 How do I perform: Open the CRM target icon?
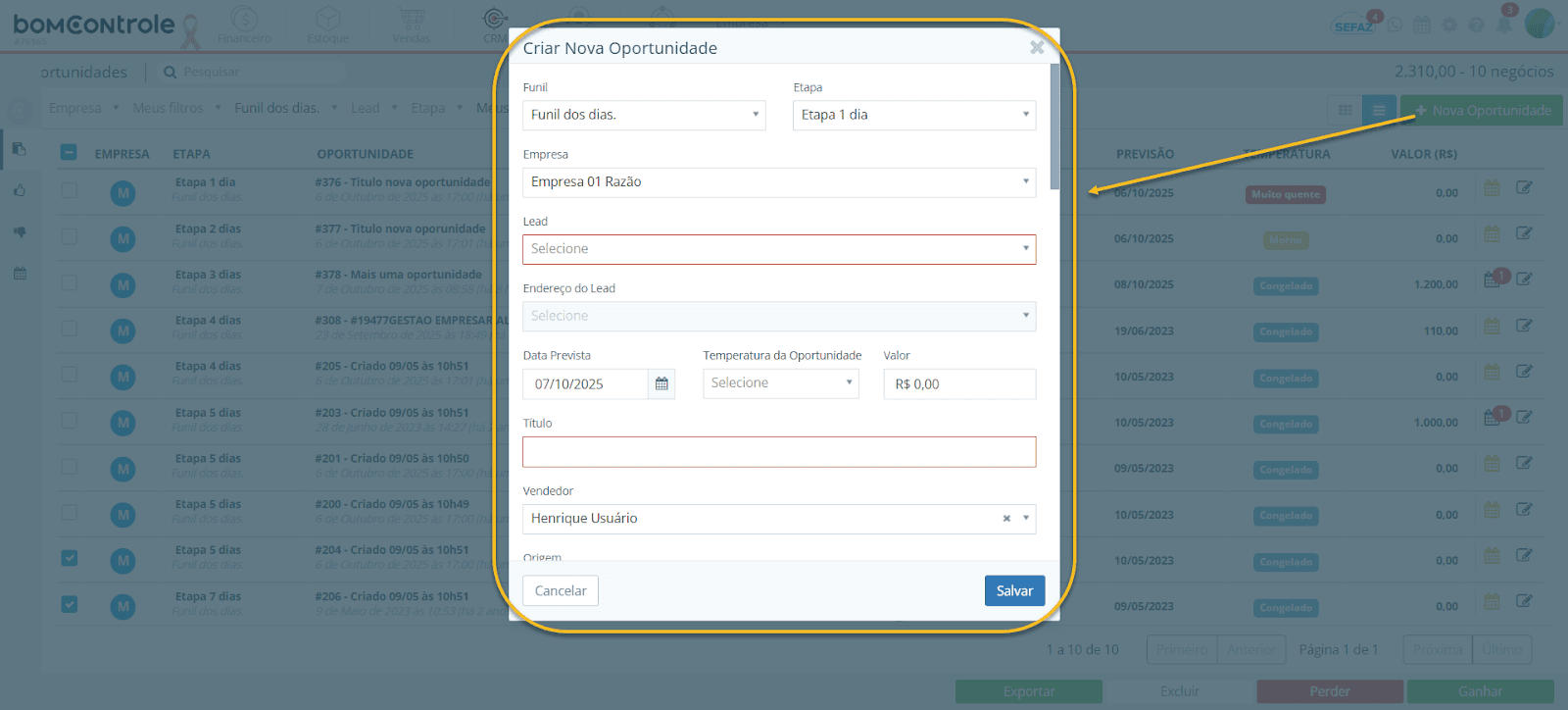[495, 25]
